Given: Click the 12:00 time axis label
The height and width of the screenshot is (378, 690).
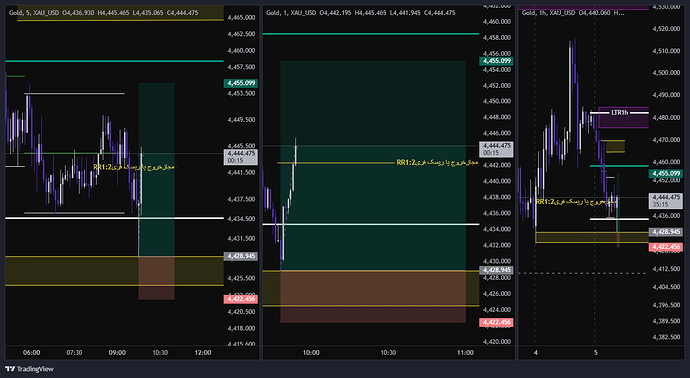Looking at the screenshot, I should point(203,352).
